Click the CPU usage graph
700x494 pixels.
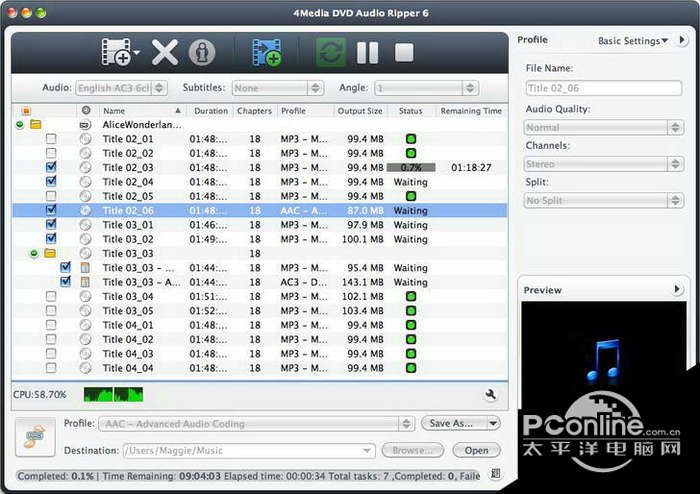tap(113, 394)
